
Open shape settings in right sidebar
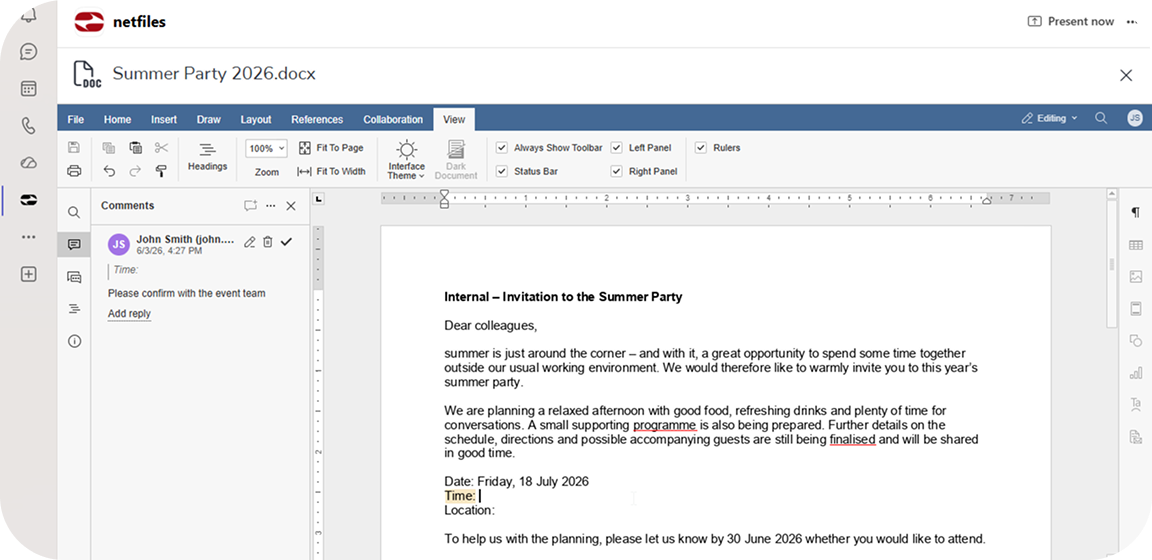(1136, 341)
